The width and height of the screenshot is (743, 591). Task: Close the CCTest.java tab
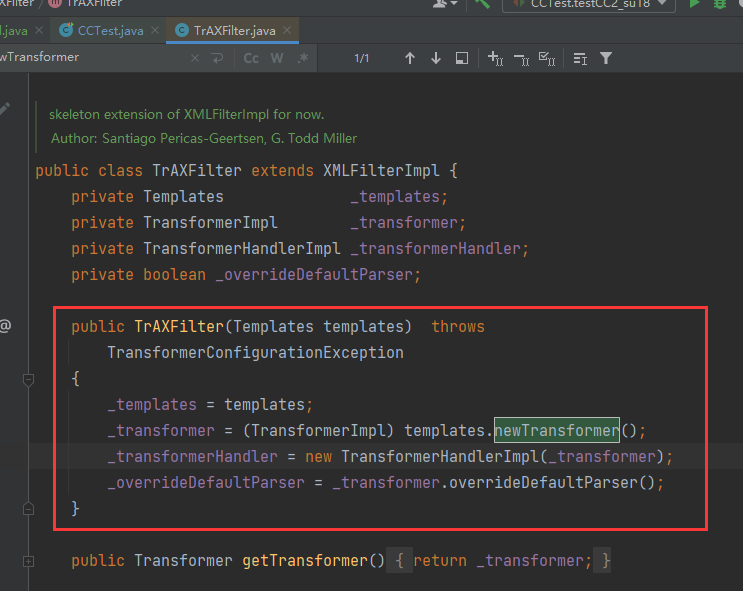point(155,30)
